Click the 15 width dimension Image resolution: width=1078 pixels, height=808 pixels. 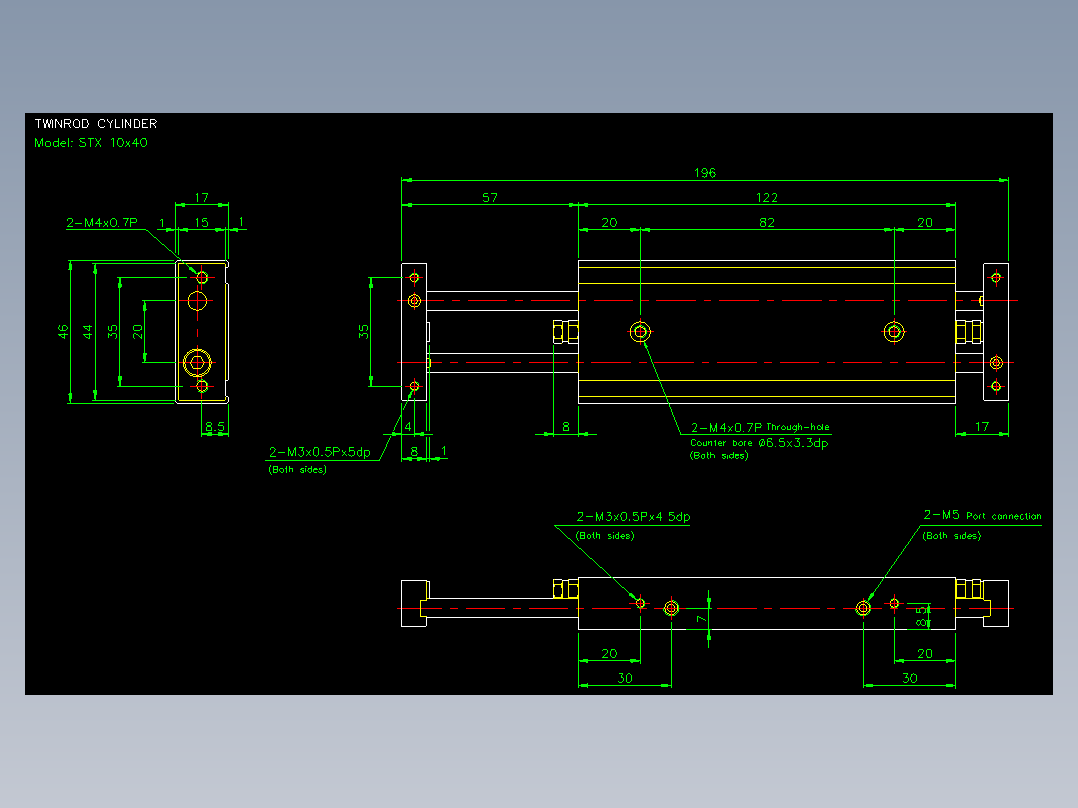coord(201,222)
